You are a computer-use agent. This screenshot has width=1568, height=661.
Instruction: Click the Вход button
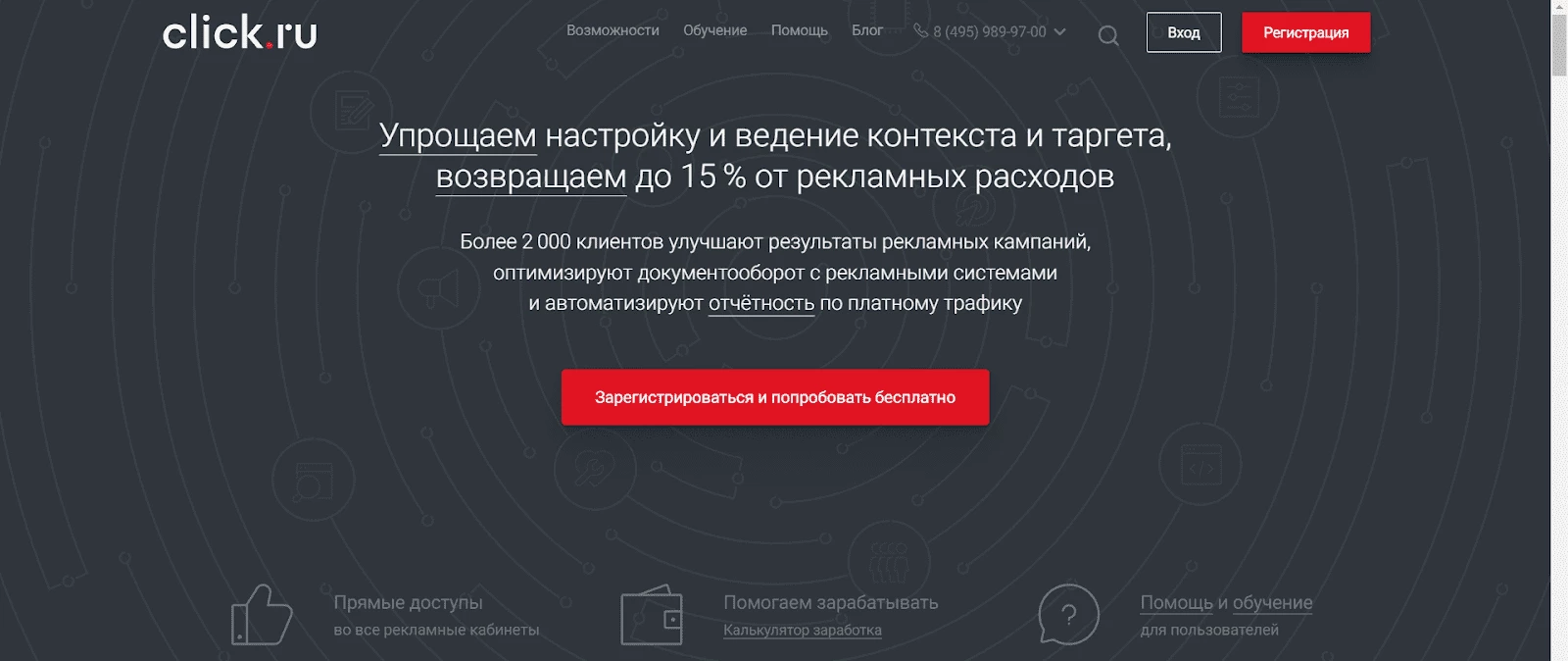(1184, 32)
